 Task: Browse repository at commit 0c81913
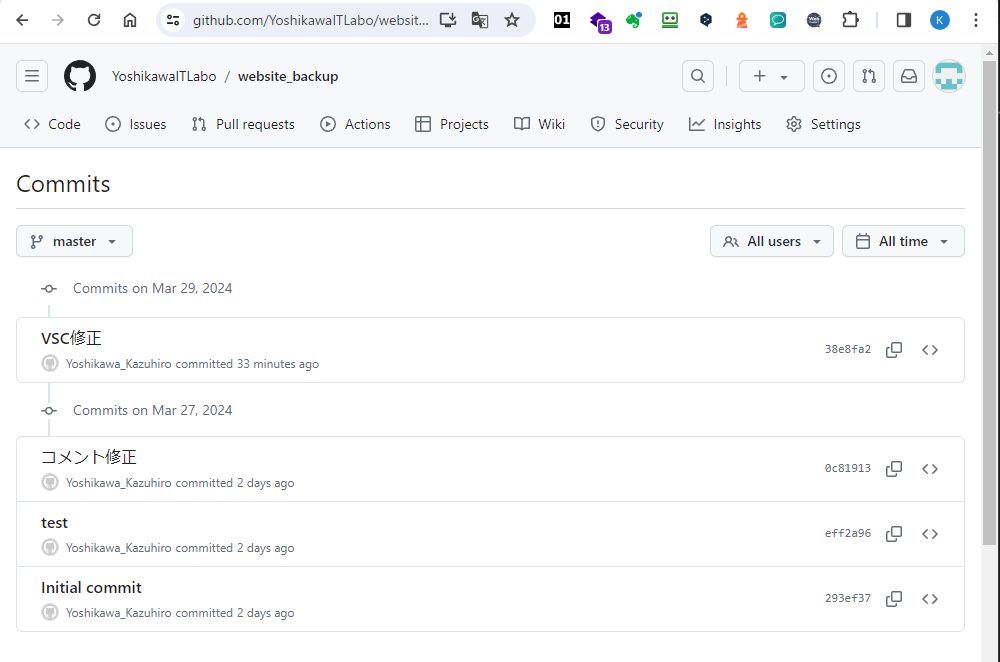[930, 469]
